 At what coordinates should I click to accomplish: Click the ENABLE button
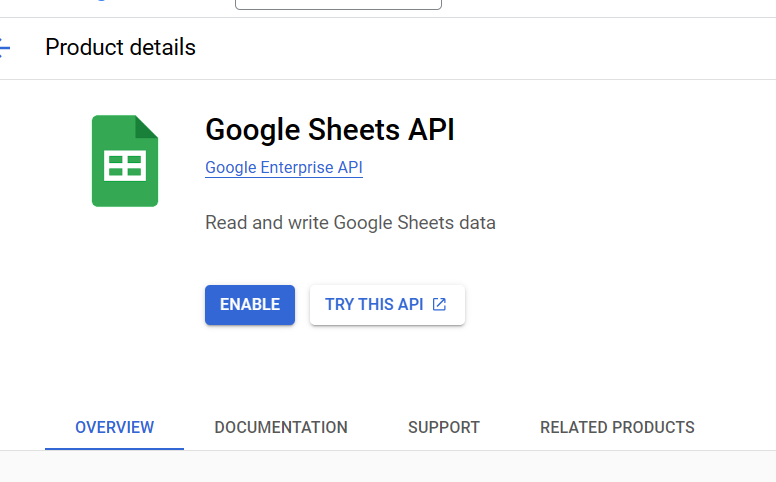250,305
